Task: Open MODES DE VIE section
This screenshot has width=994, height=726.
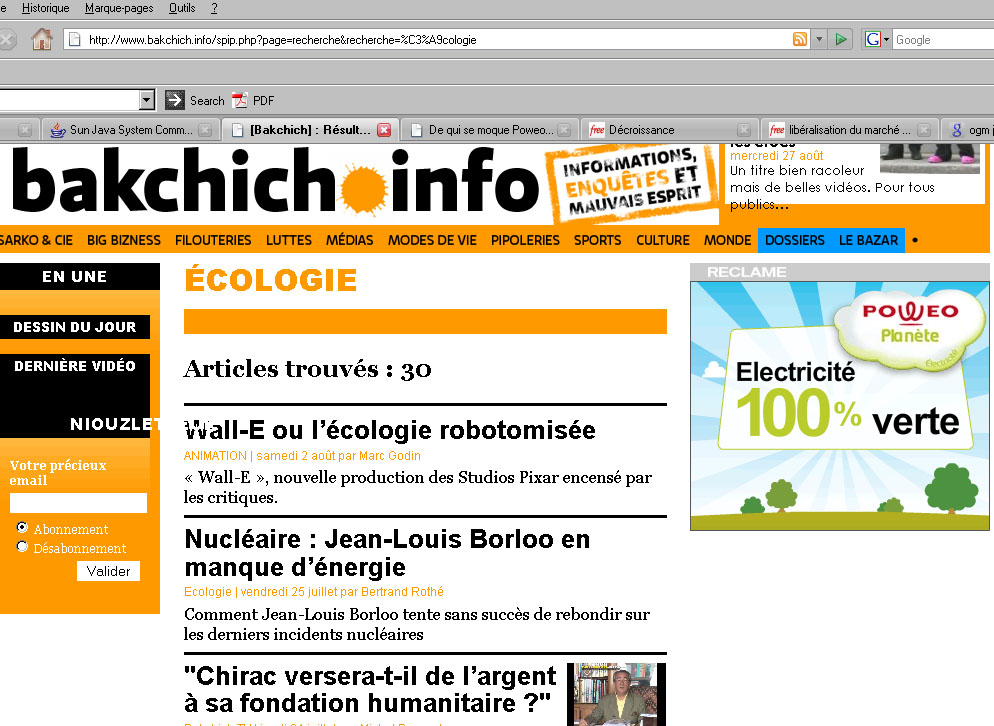Action: click(432, 240)
